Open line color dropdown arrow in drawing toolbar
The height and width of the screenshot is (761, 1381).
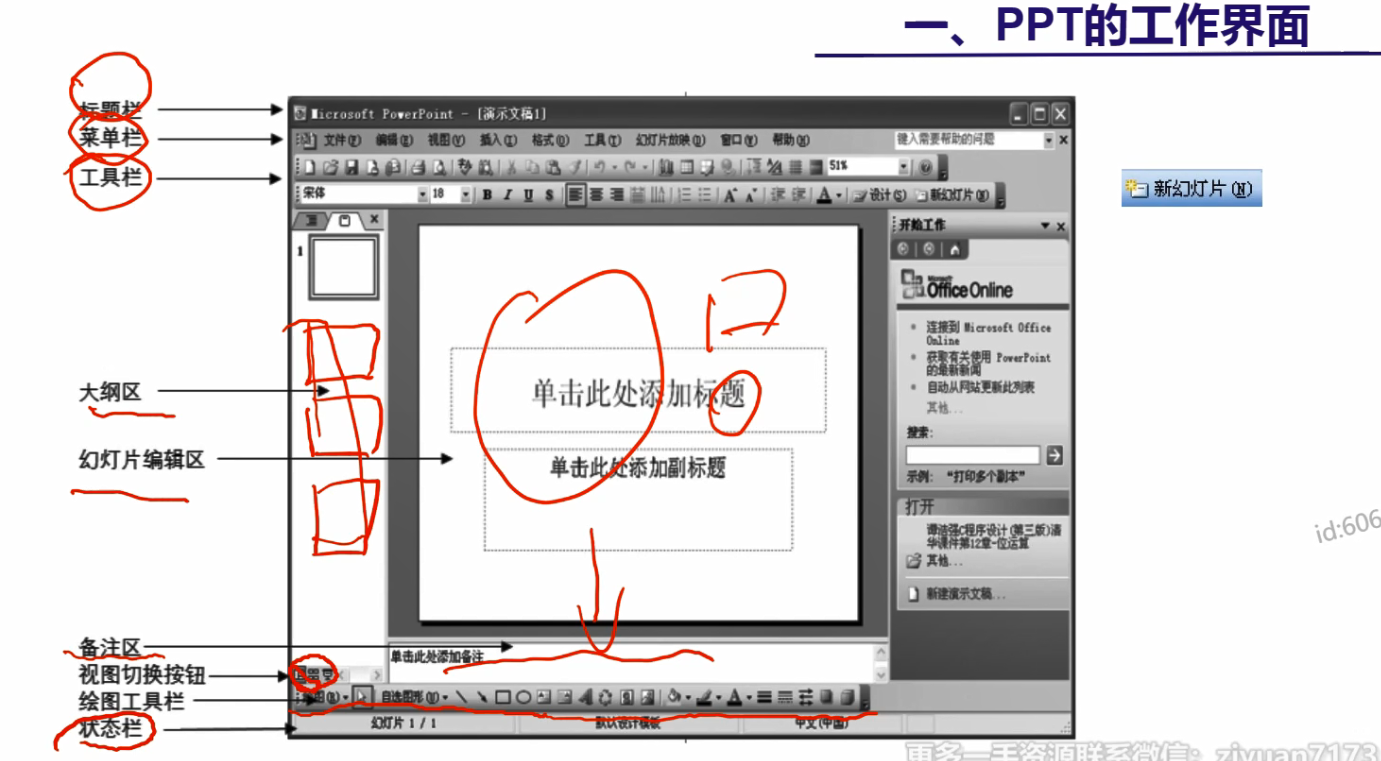pos(719,697)
